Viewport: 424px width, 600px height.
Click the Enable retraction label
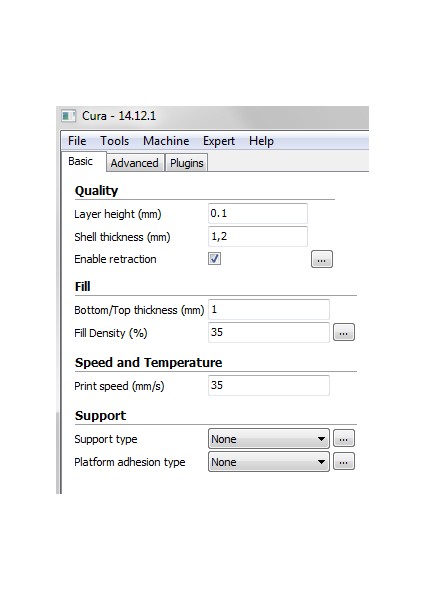tap(115, 259)
